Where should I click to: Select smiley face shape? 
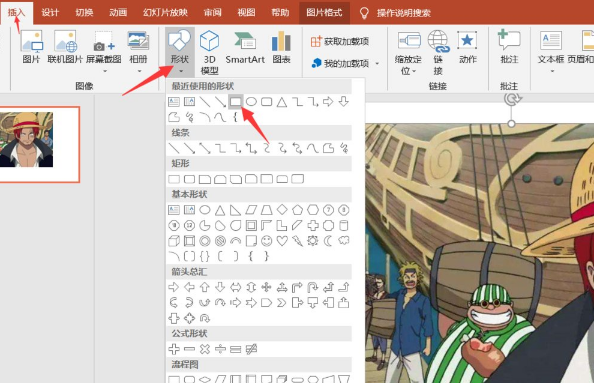267,241
